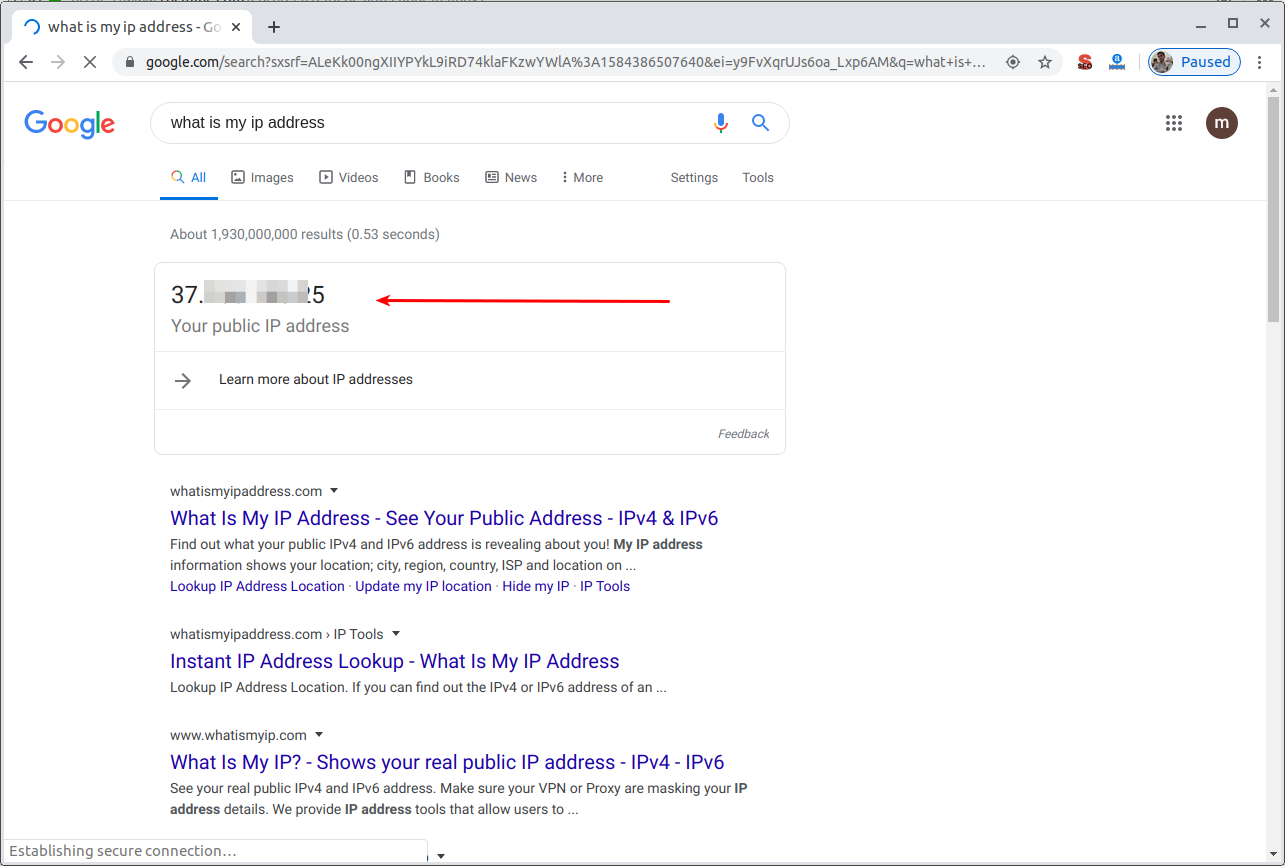Screen dimensions: 1285x866
Task: Click the 'www.whatismyip.com' site address
Action: tap(238, 735)
